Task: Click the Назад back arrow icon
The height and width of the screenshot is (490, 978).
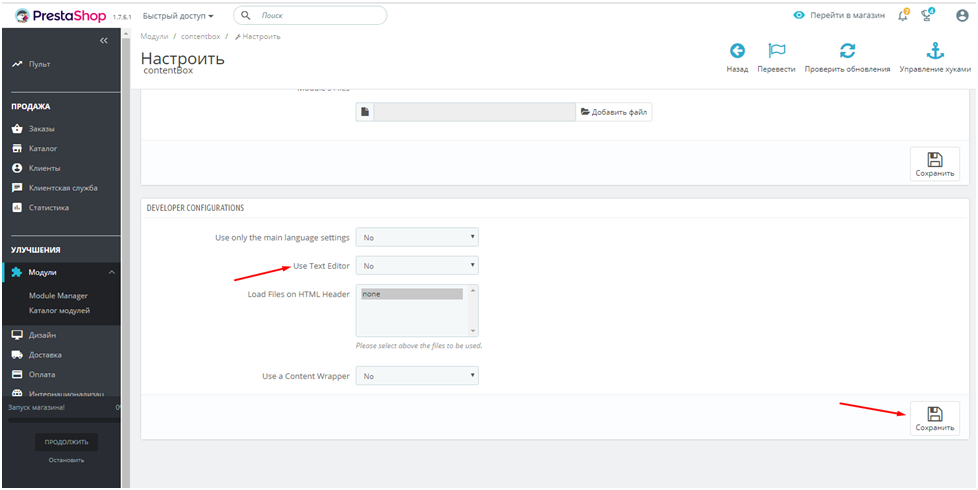Action: pos(737,52)
